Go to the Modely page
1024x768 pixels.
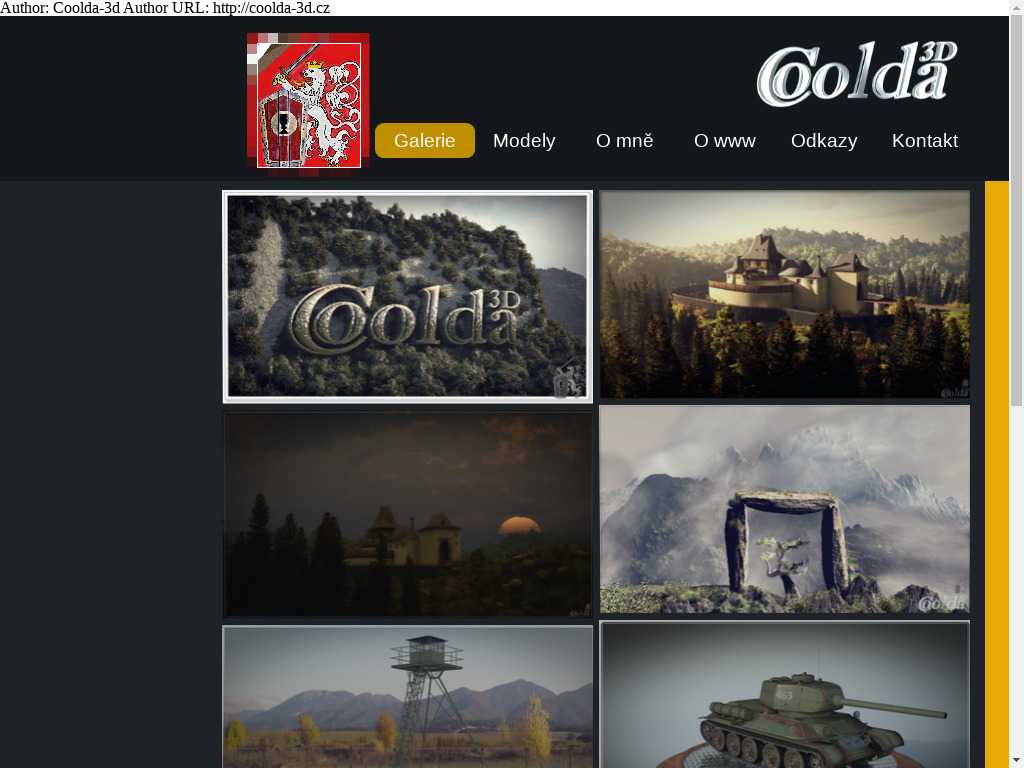click(x=524, y=141)
